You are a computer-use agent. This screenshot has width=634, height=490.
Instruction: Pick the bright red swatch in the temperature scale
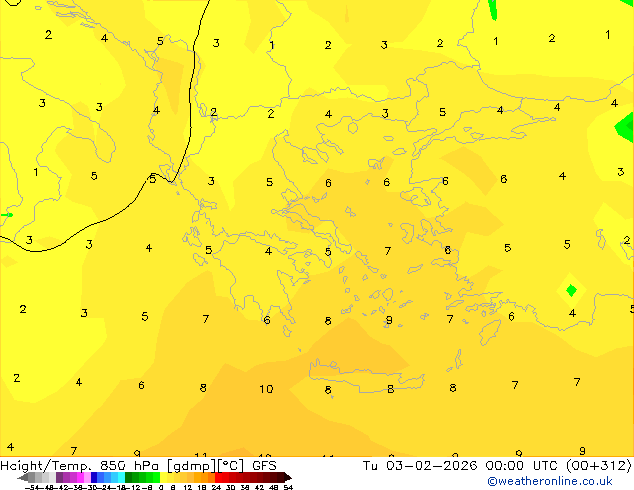point(218,477)
